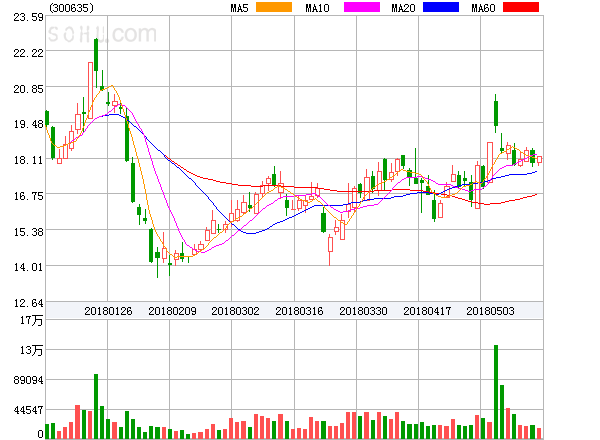600x440 pixels.
Task: Select the MA60 legend label
Action: click(x=483, y=8)
